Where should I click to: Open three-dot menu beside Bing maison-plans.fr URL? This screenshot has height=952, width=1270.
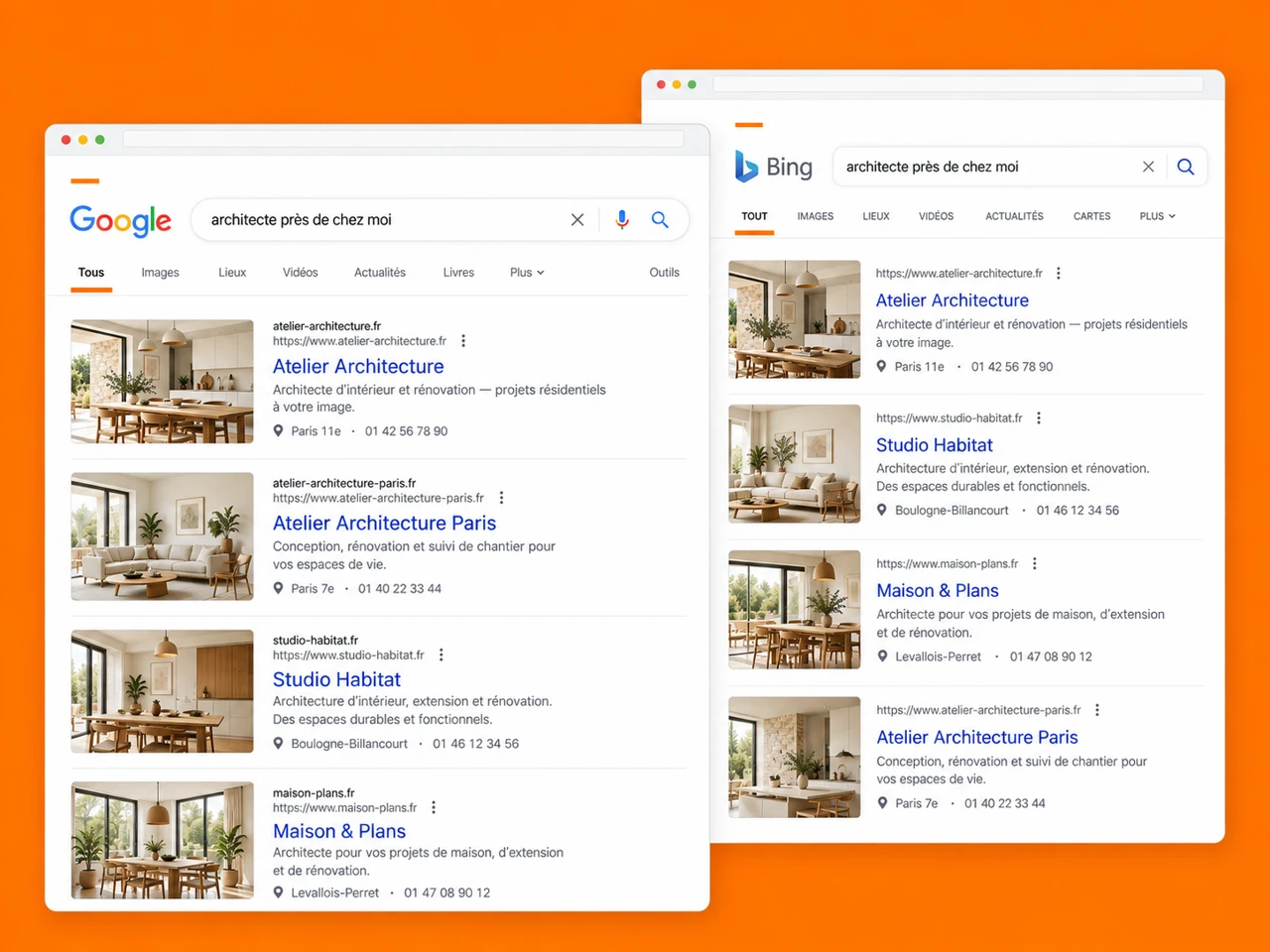pos(1035,563)
